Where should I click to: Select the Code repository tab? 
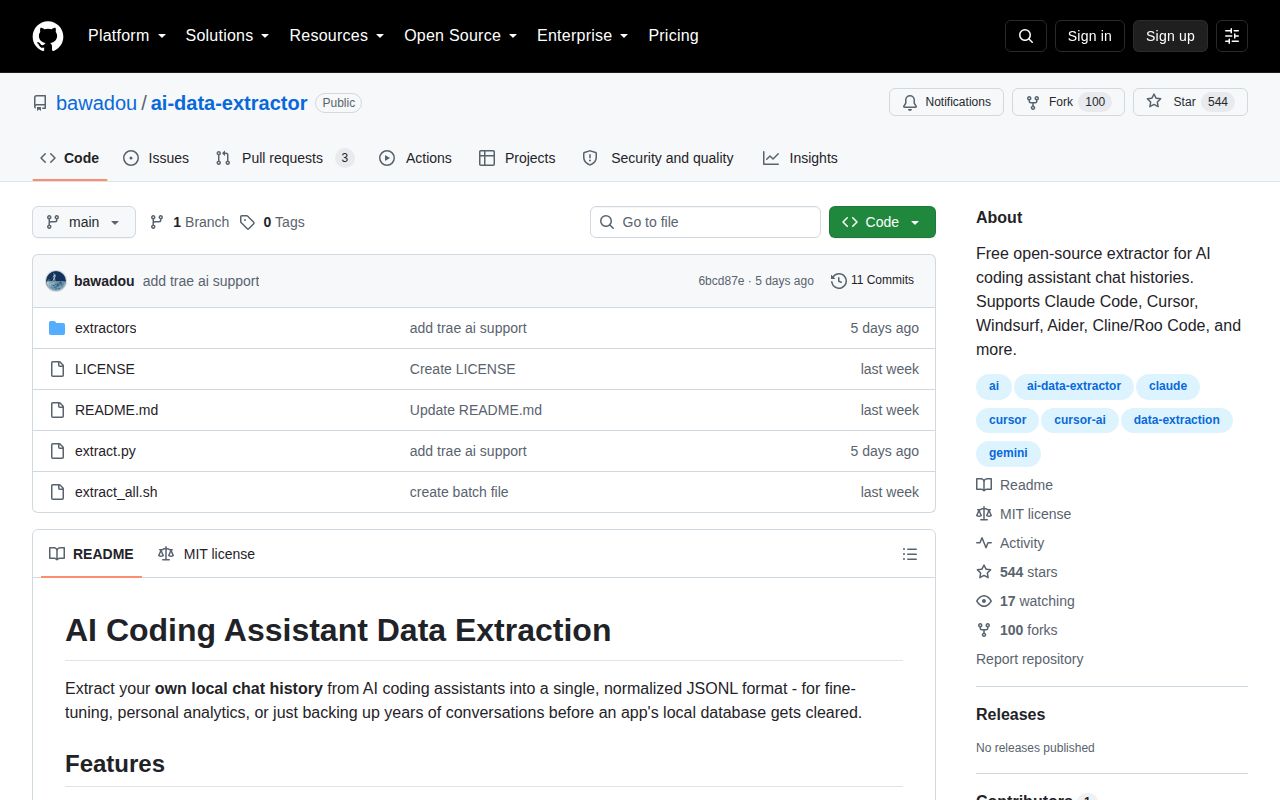pos(70,158)
